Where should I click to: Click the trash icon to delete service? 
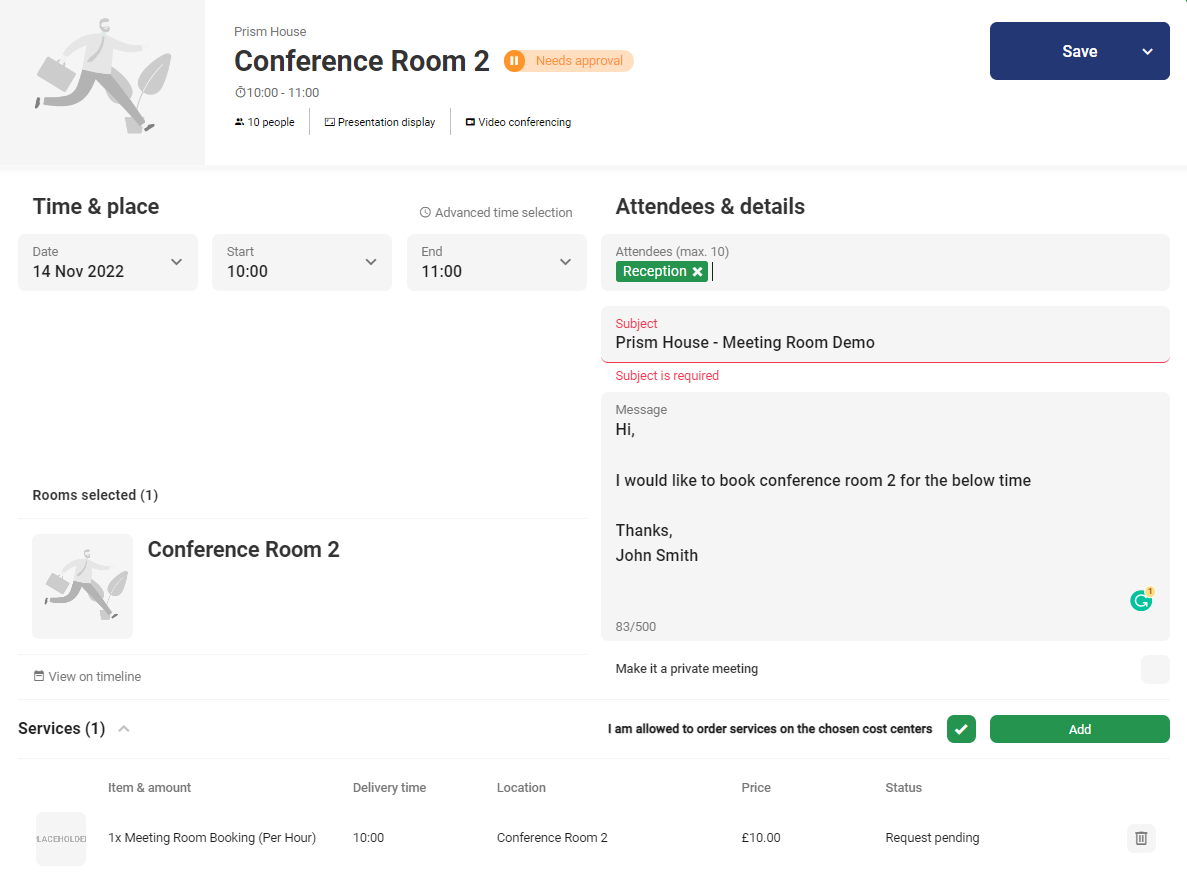1141,838
